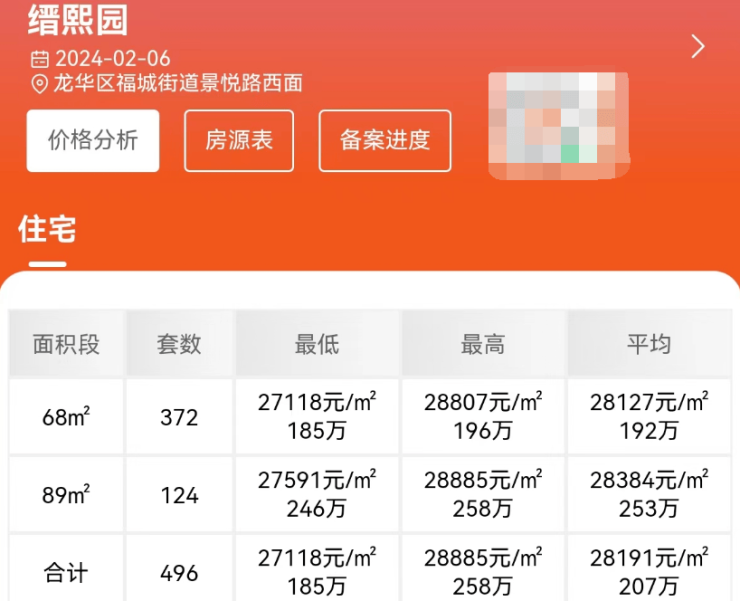Click the date 2024-02-06
The height and width of the screenshot is (601, 740).
click(x=113, y=59)
